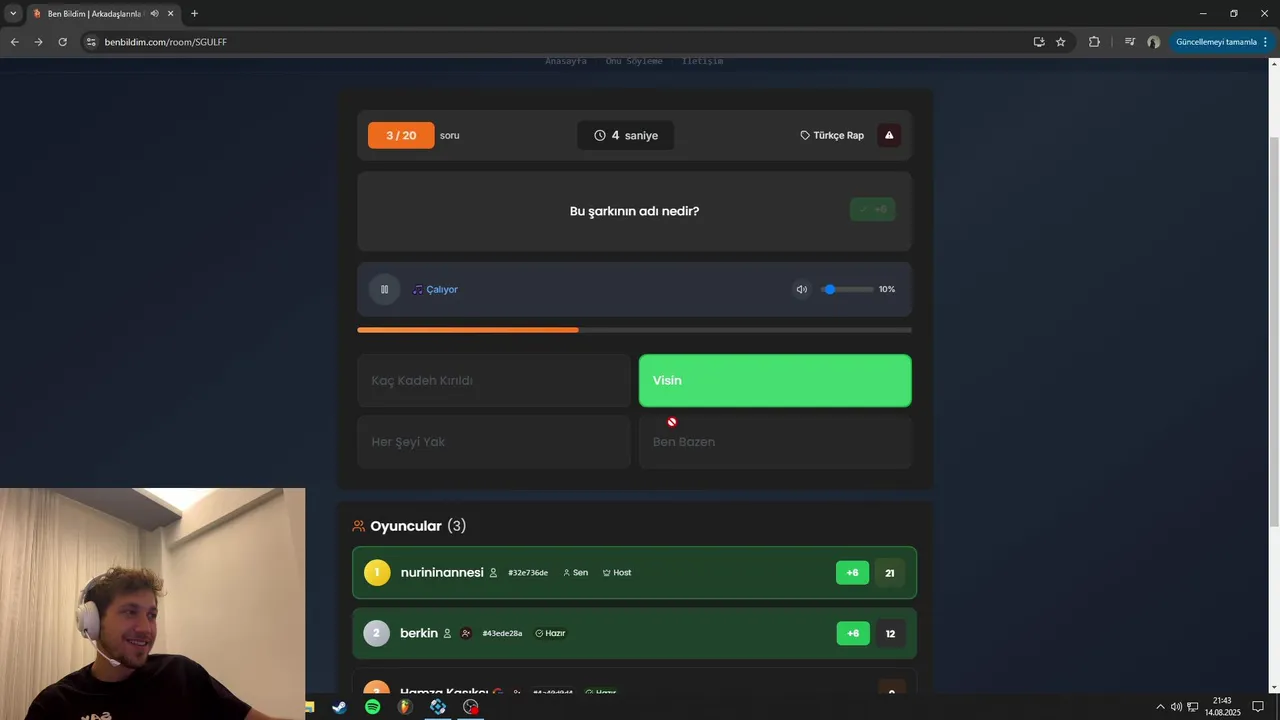Select the answer Kaç Kadeh Kırıldı
The height and width of the screenshot is (720, 1280).
tap(494, 381)
